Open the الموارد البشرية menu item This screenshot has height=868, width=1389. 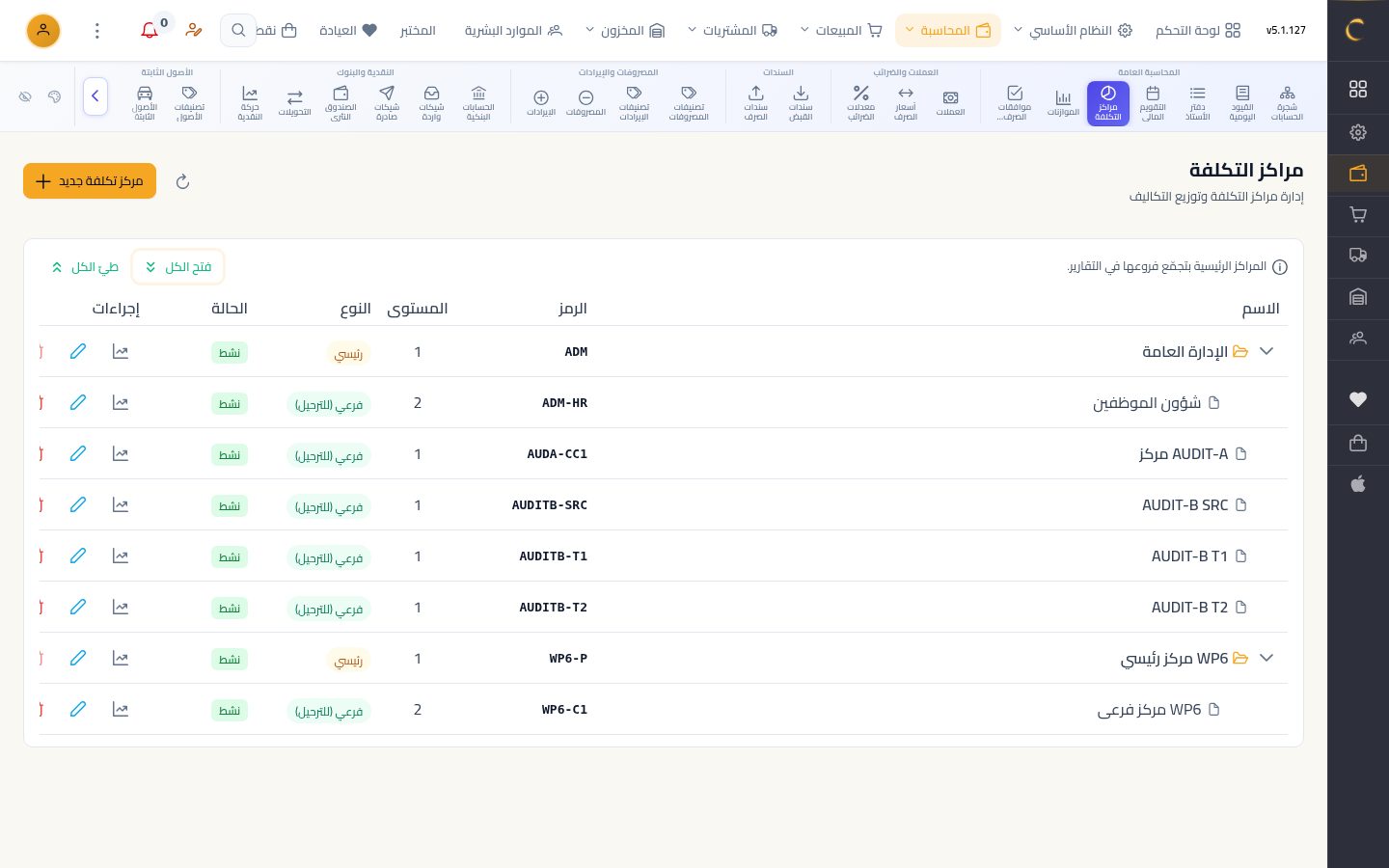pos(513,31)
